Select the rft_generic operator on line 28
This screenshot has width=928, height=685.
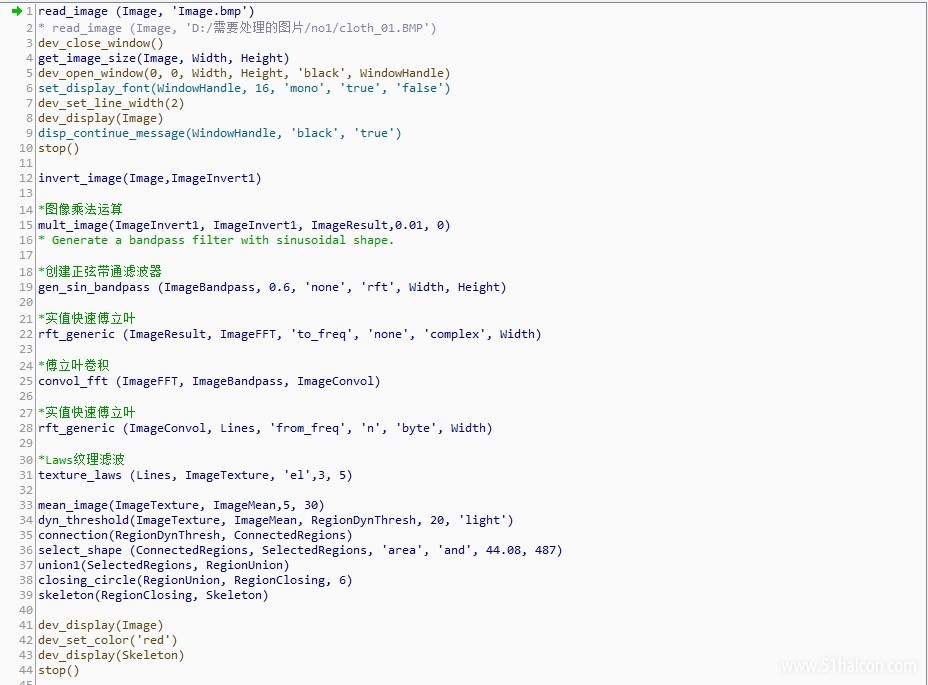click(70, 428)
